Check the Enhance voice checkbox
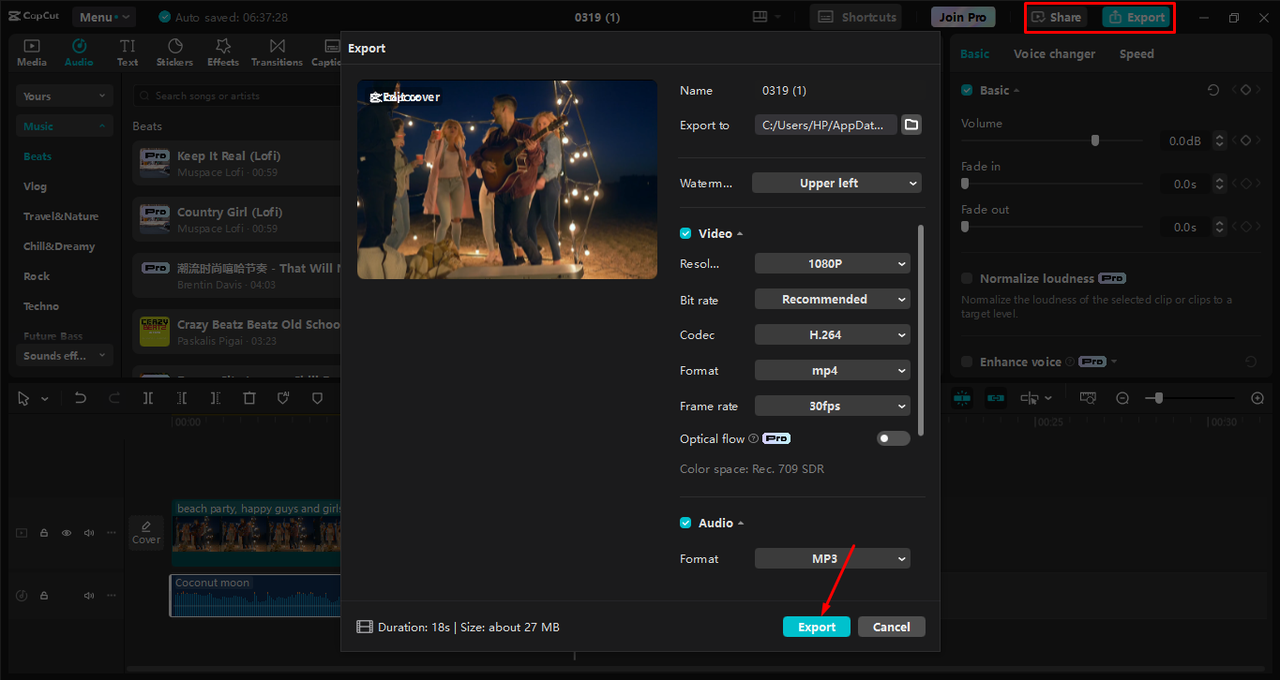 click(x=967, y=361)
